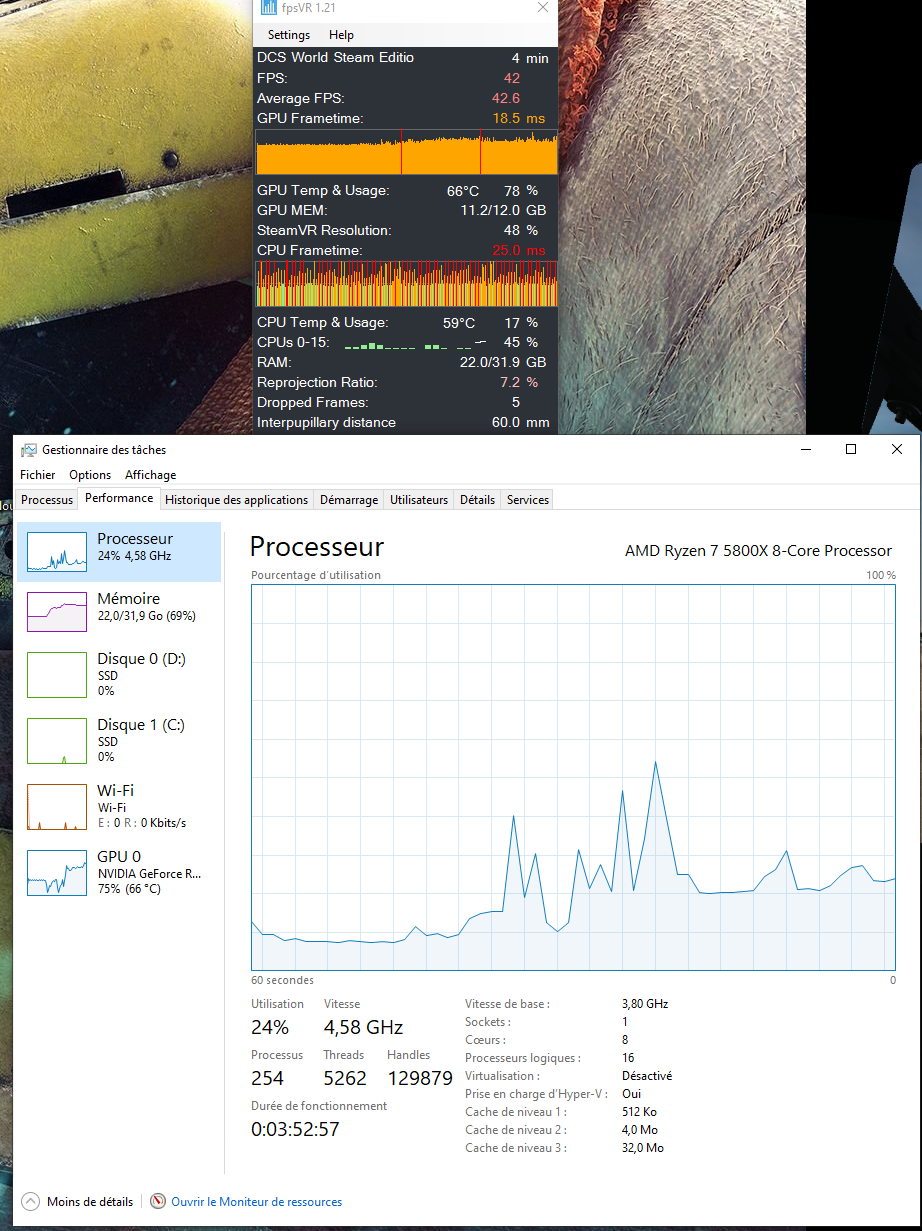
Task: Open Historique des applications tab
Action: [x=237, y=500]
